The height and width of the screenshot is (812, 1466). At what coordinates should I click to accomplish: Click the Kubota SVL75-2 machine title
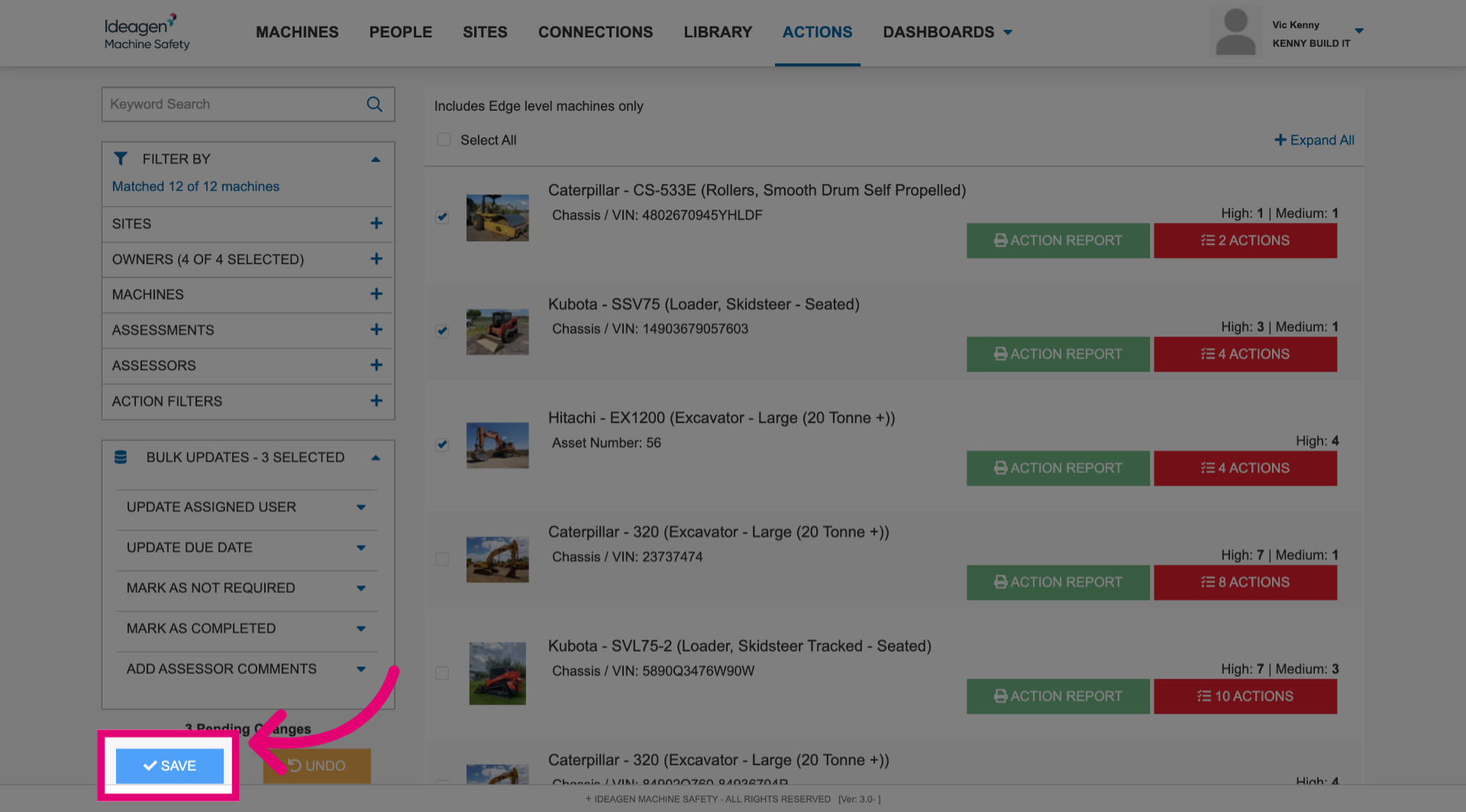pos(740,646)
